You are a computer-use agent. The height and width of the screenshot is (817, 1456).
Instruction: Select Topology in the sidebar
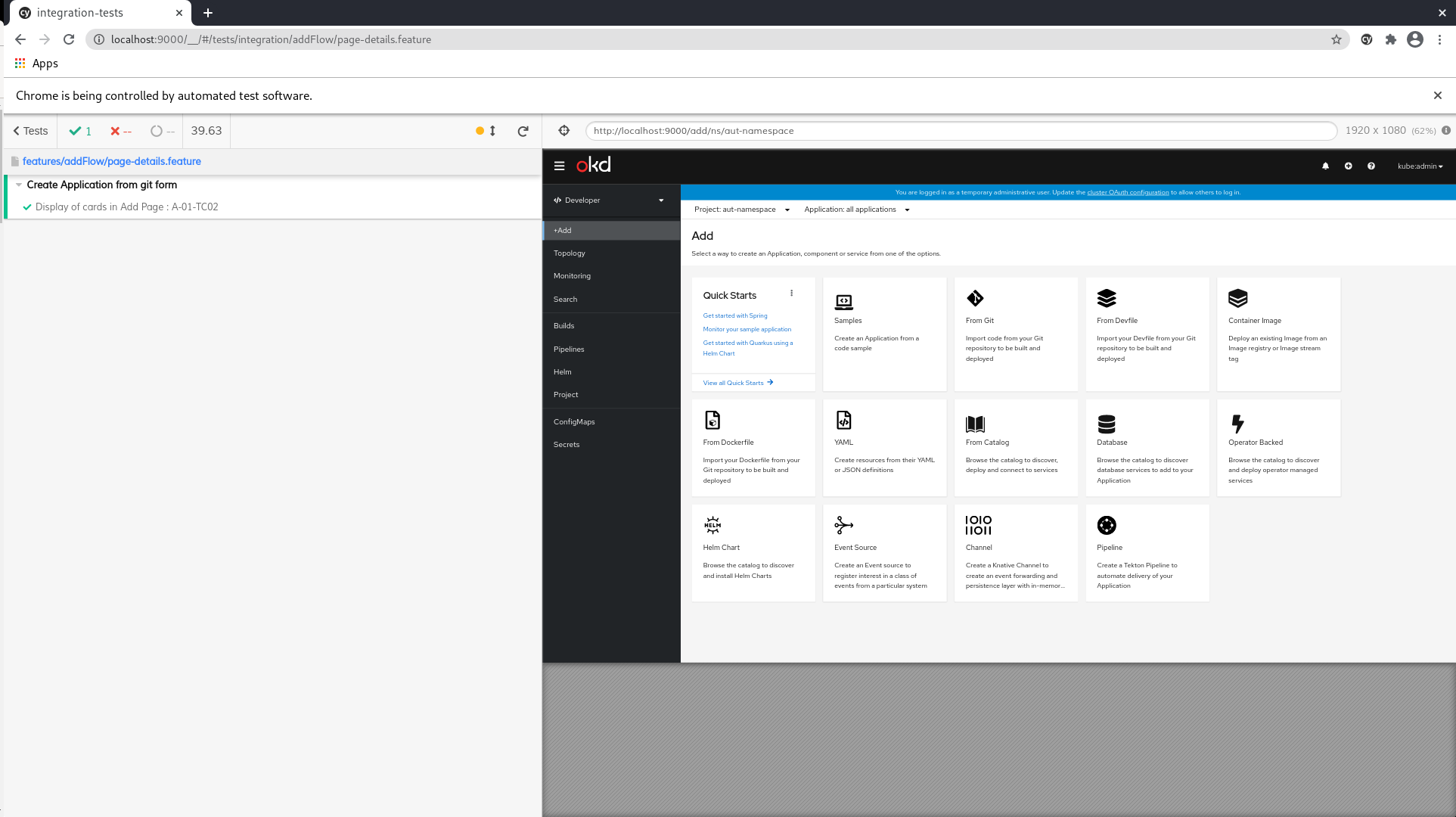pyautogui.click(x=570, y=253)
